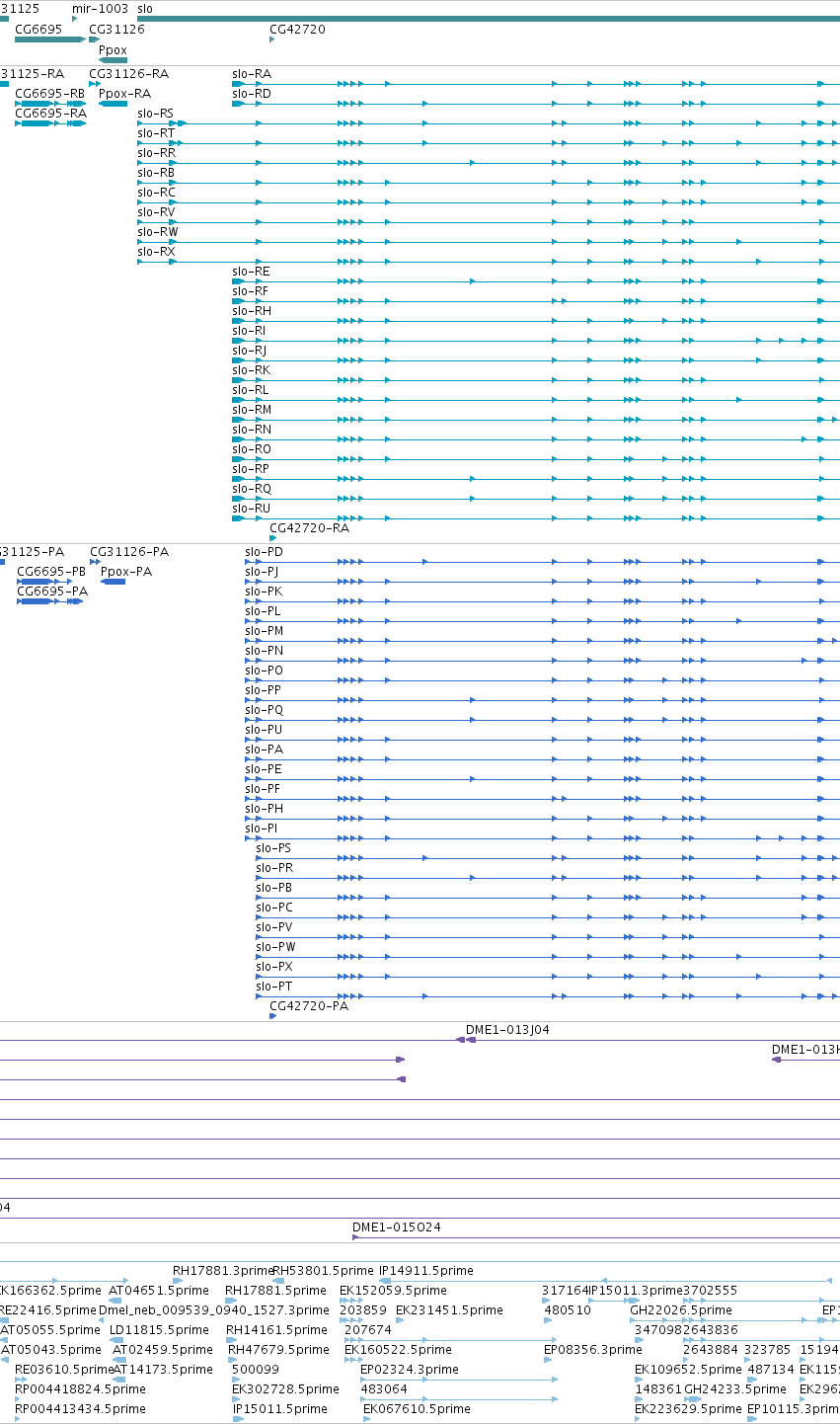The image size is (840, 1424).
Task: Click the CG42720-PA protein glyph
Action: pos(272,1016)
